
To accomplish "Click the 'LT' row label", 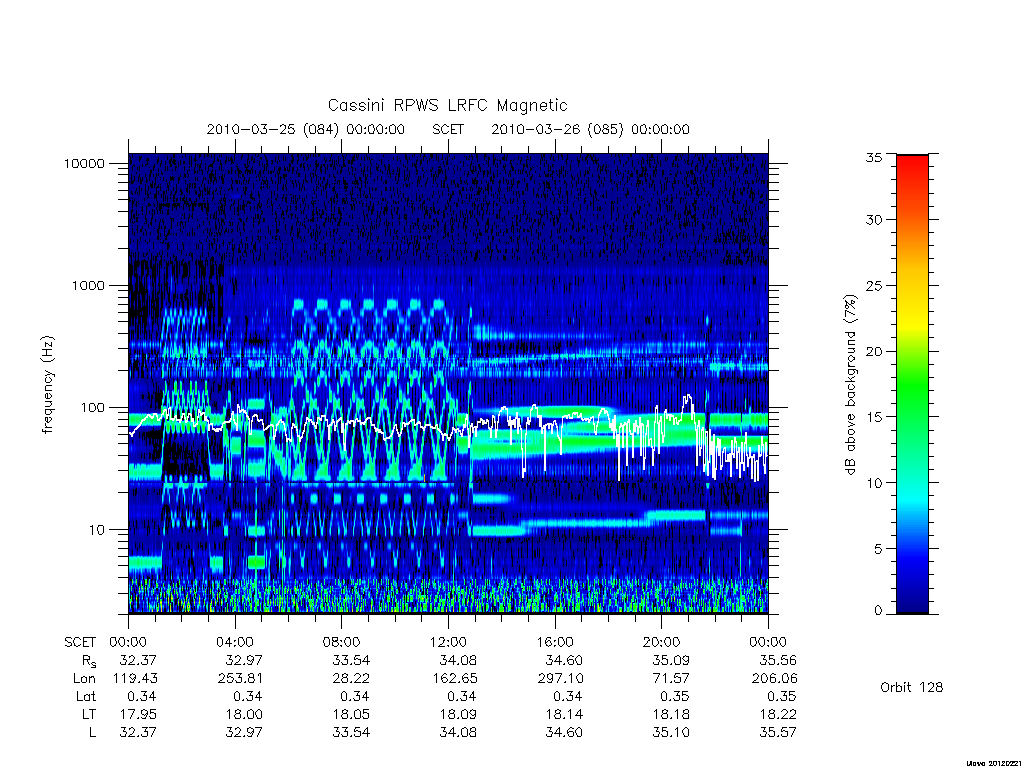I will [x=88, y=715].
